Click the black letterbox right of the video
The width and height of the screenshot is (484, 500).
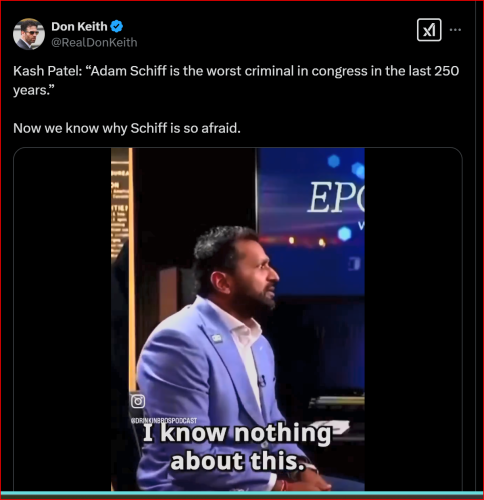click(x=413, y=319)
